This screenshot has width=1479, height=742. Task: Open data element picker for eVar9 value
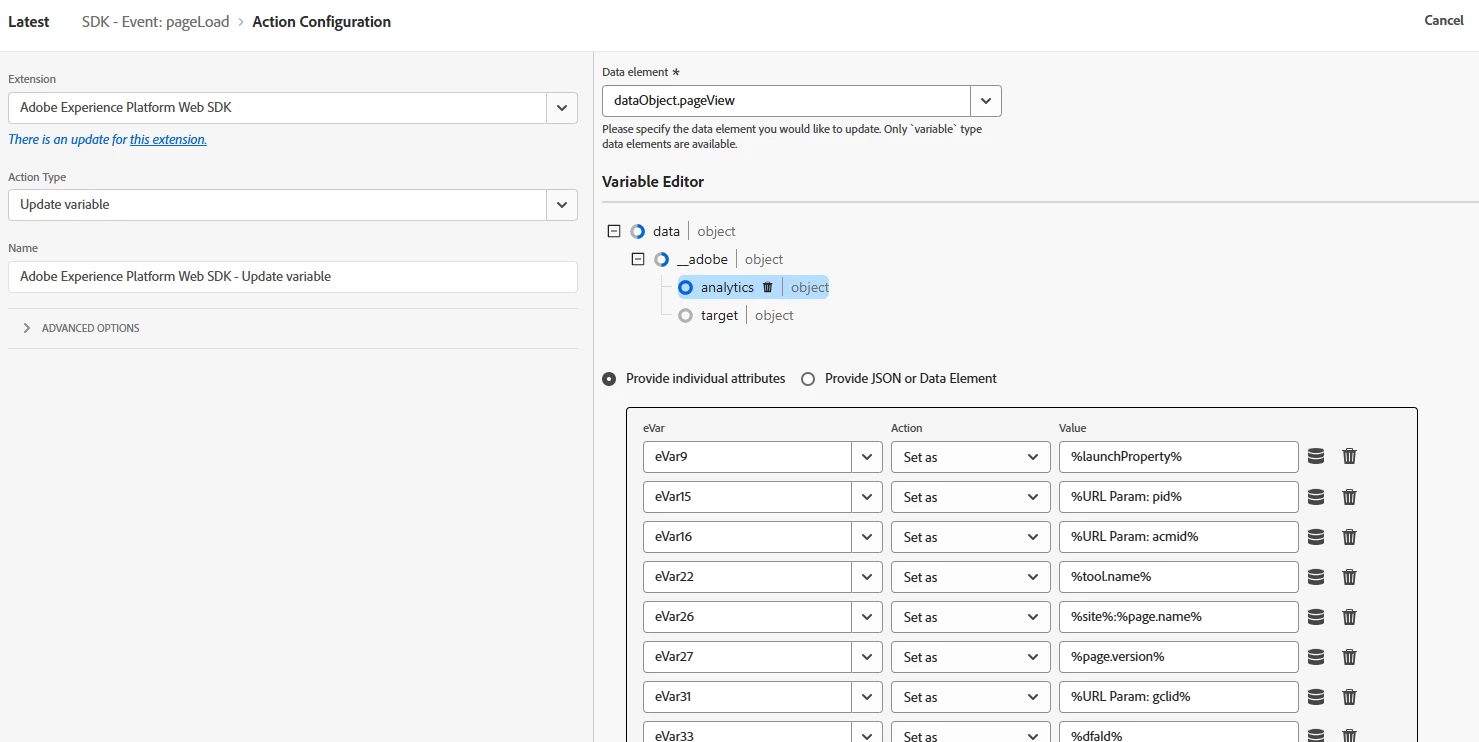tap(1316, 457)
